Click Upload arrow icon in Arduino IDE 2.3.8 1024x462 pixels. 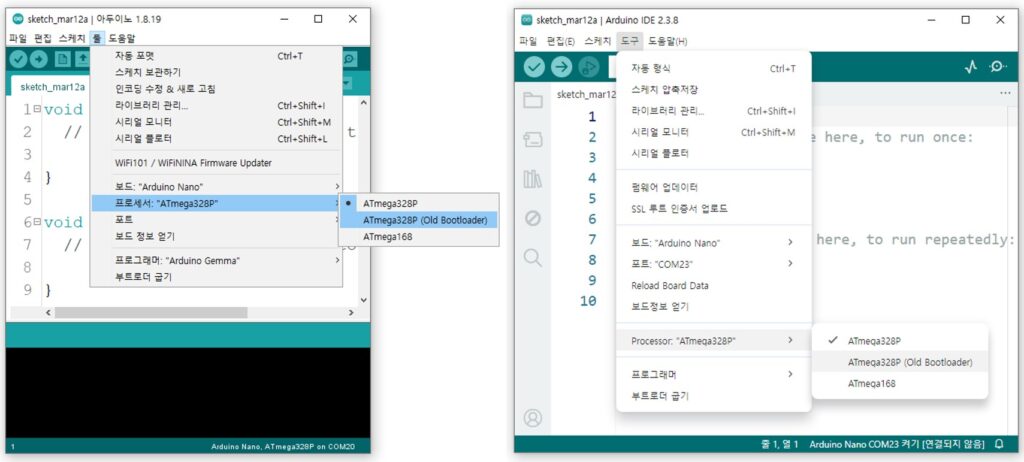click(x=562, y=67)
